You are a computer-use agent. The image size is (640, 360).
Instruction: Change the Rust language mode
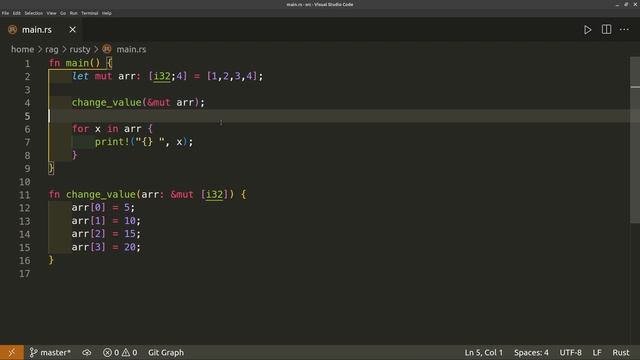coord(620,352)
